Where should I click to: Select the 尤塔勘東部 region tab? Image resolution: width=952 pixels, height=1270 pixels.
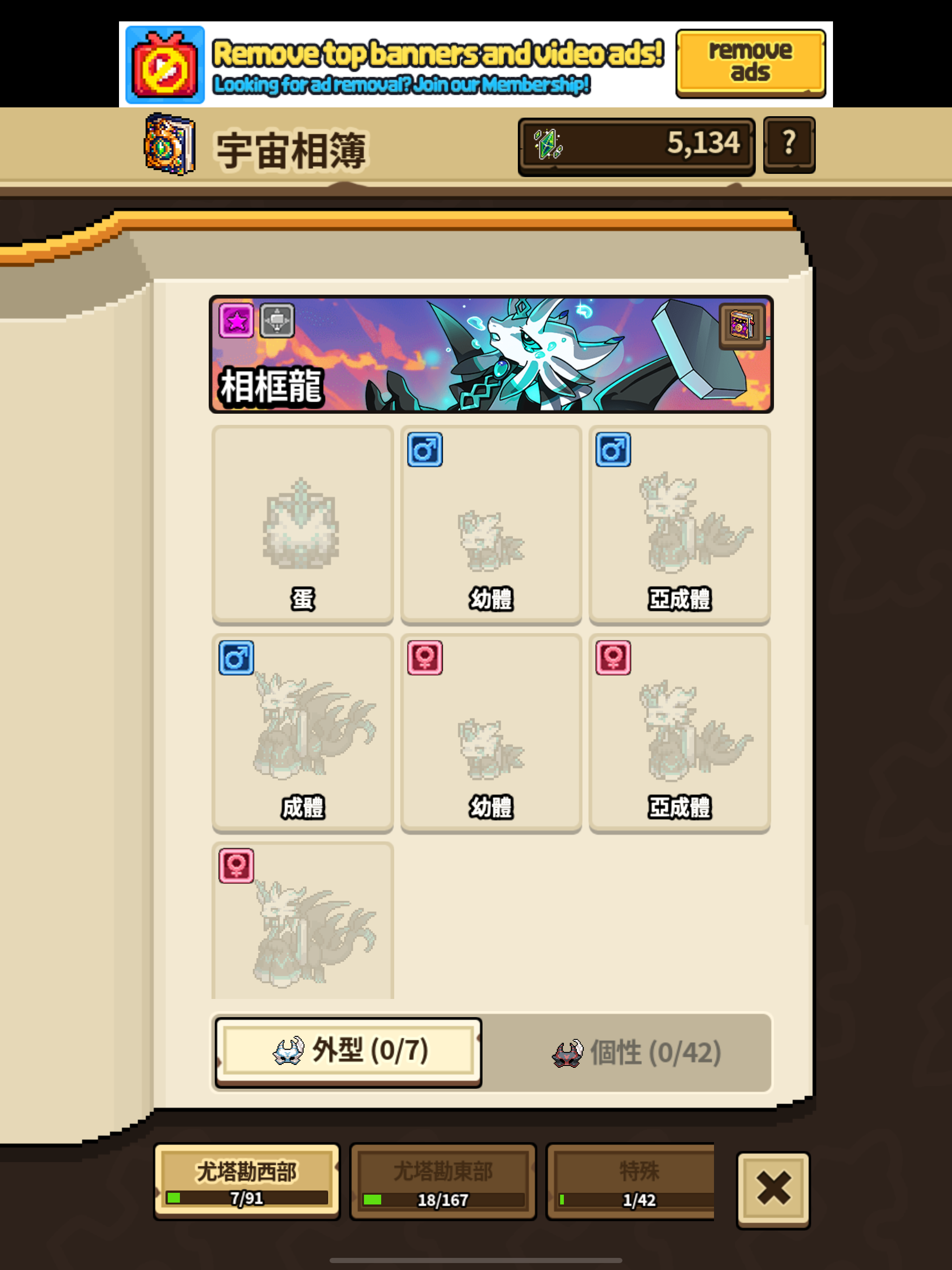click(443, 1182)
